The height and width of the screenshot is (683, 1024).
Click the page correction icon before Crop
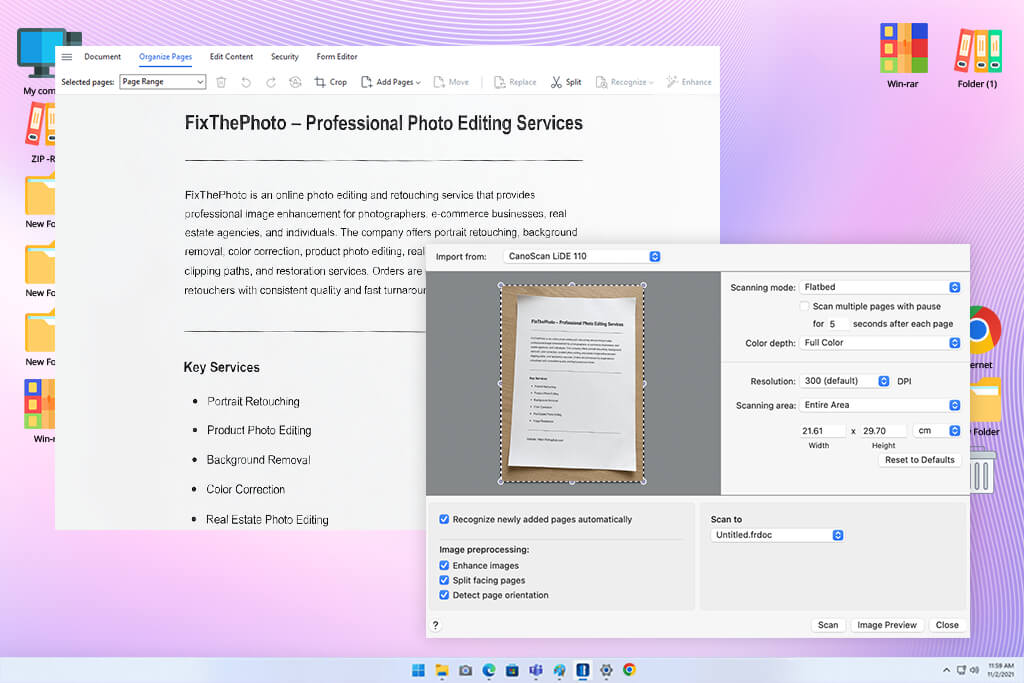click(295, 82)
